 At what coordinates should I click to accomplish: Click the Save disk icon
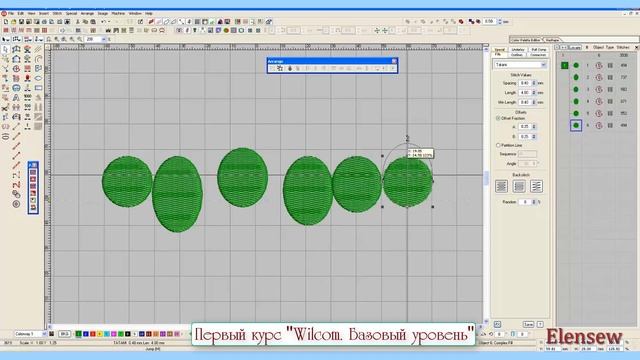pos(22,22)
